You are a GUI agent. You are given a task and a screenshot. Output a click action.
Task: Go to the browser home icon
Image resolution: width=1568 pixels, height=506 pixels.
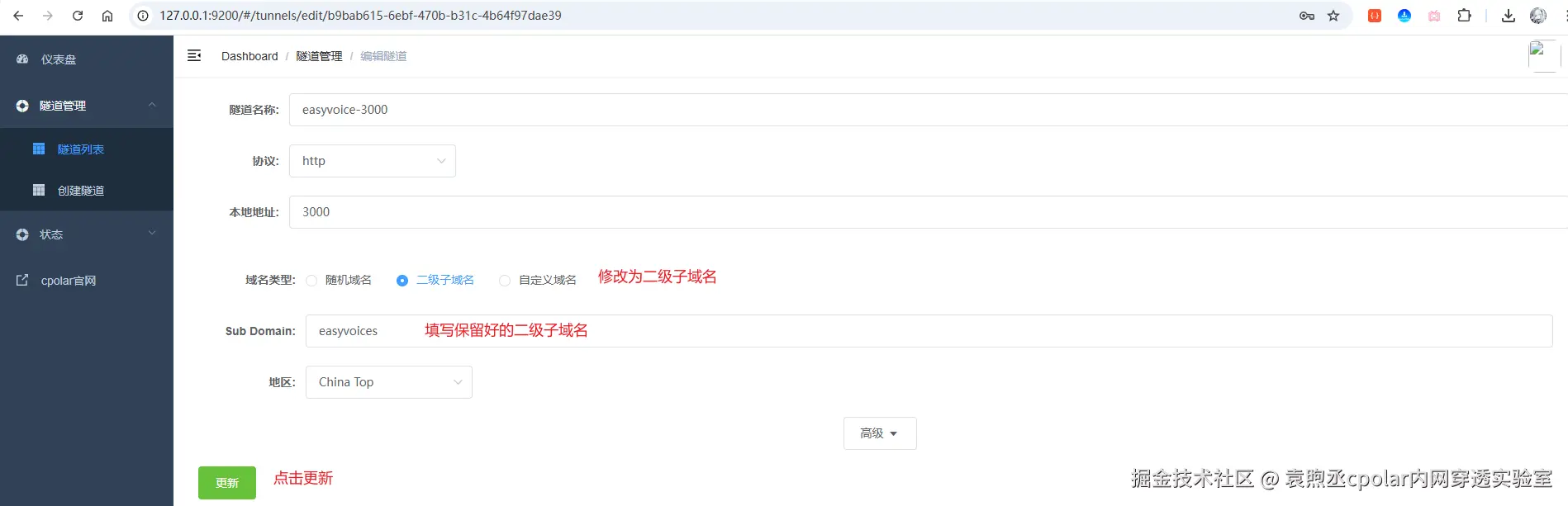tap(107, 16)
